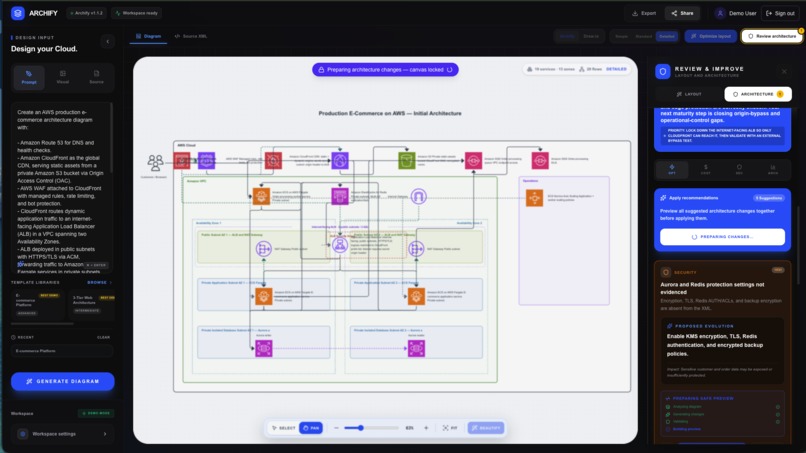The image size is (806, 453).
Task: Select the Visual input mode tab
Action: coord(63,78)
